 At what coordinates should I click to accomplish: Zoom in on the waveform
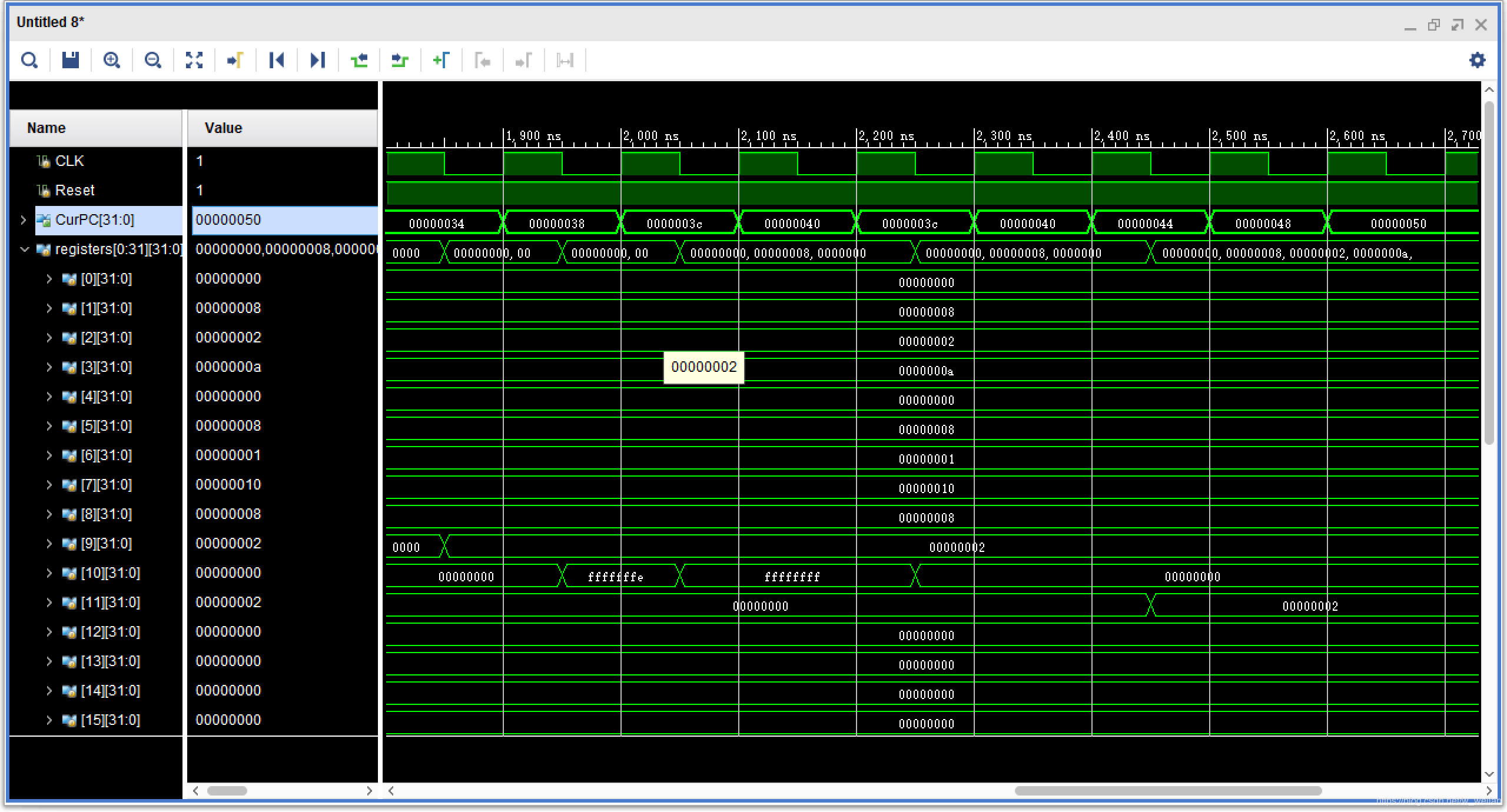(x=112, y=60)
